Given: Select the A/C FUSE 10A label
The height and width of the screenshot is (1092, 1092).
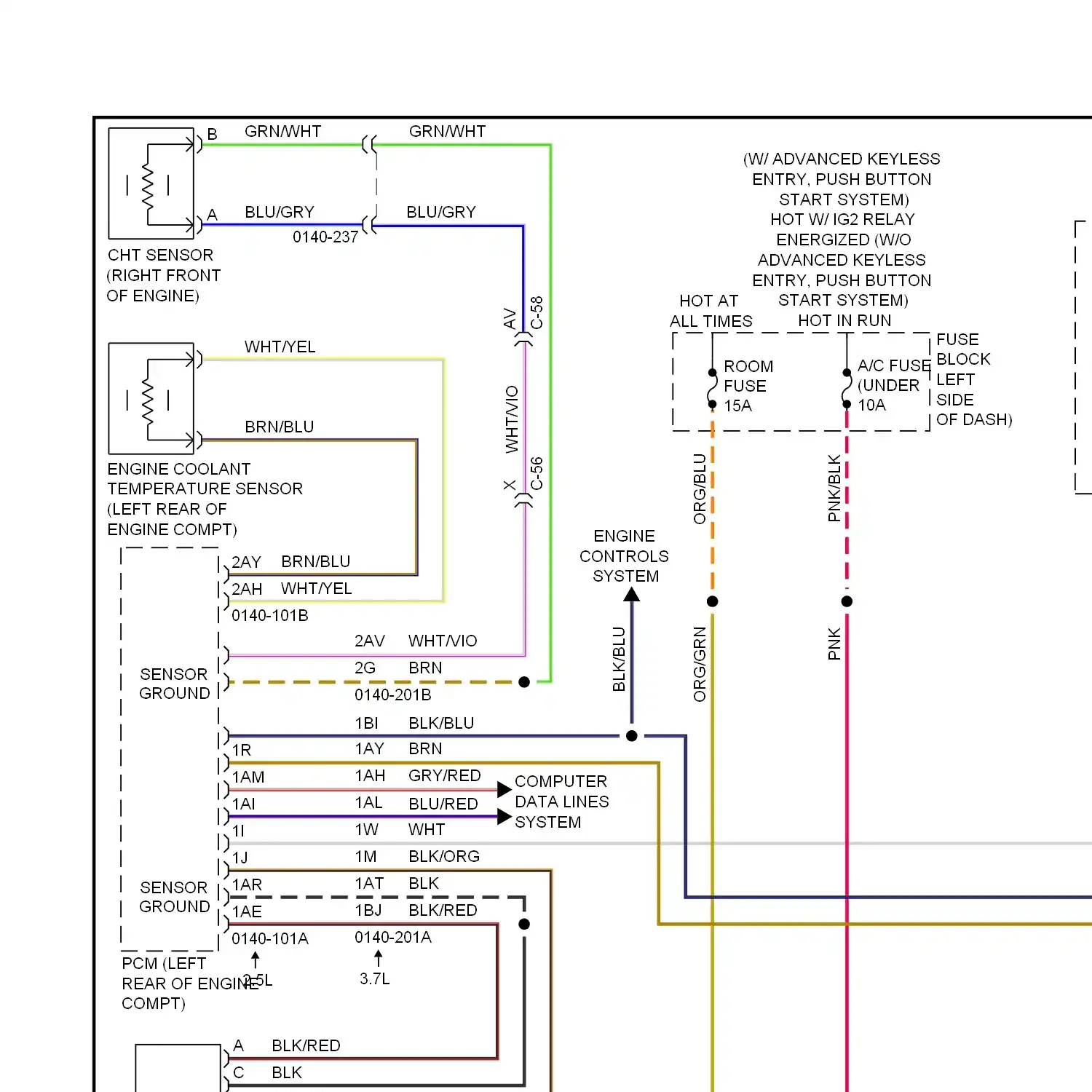Looking at the screenshot, I should (x=894, y=385).
